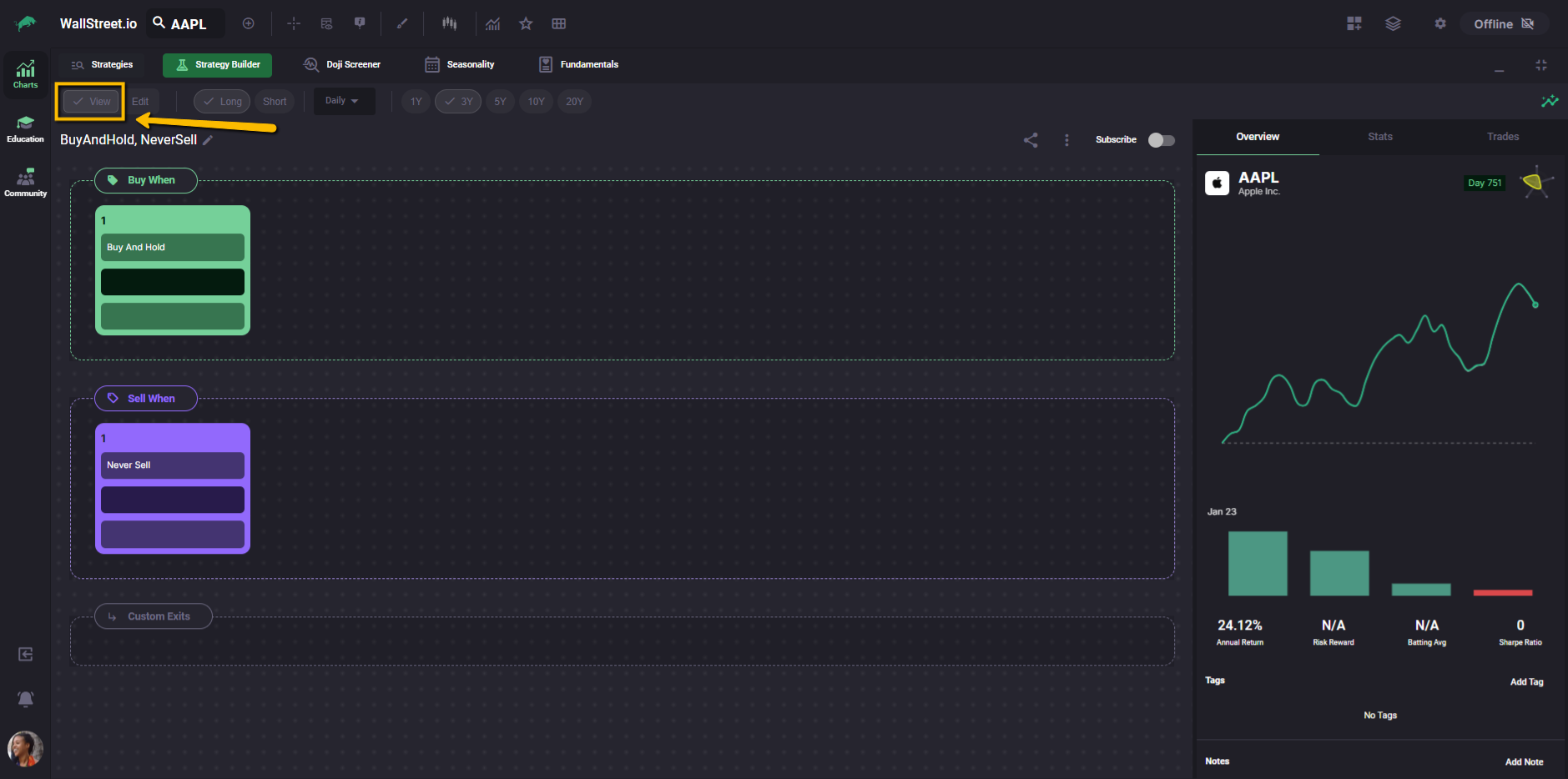Expand the Custom Exits section
1568x779 pixels.
(154, 616)
